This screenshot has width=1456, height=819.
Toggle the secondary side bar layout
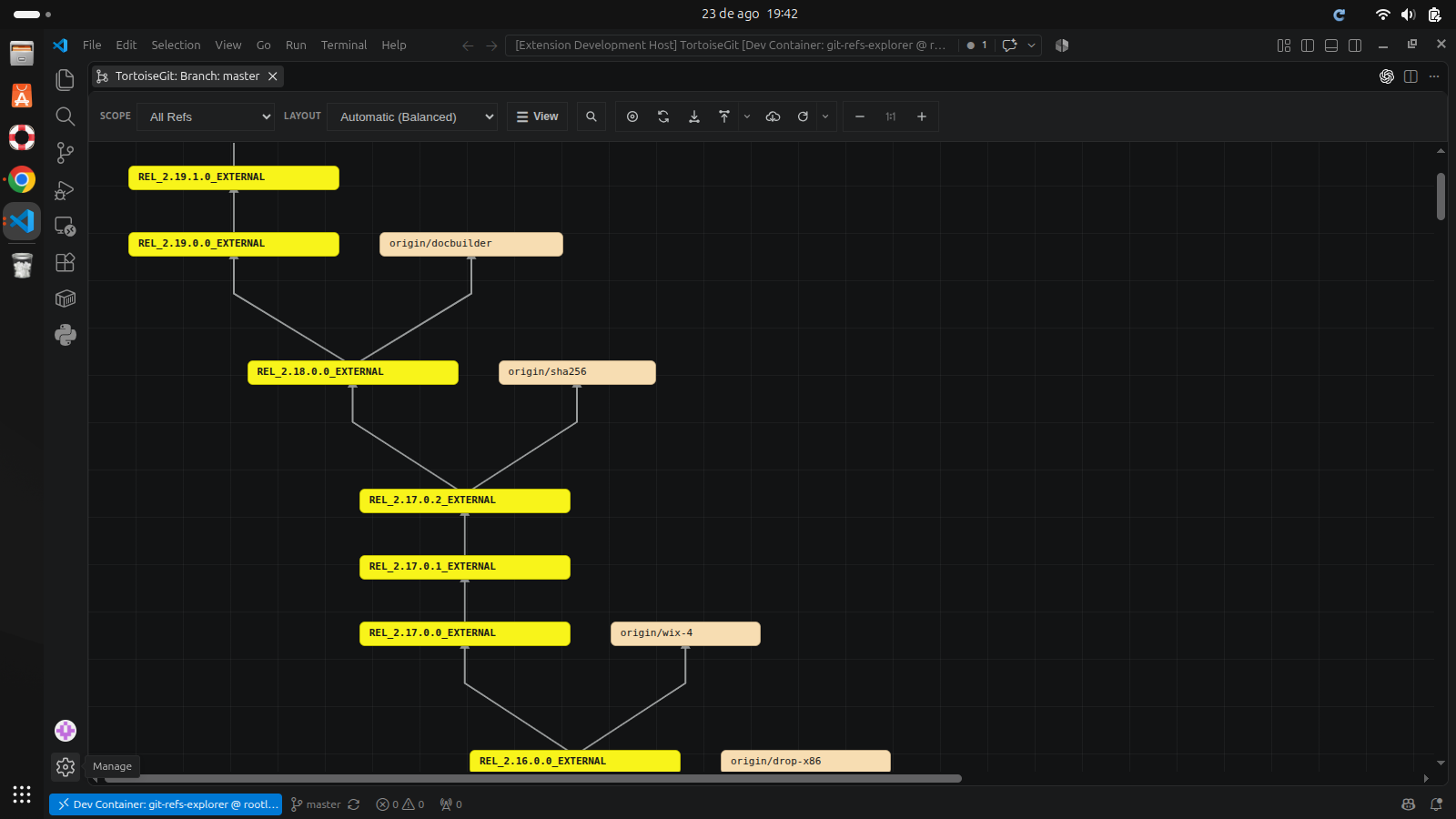point(1355,45)
